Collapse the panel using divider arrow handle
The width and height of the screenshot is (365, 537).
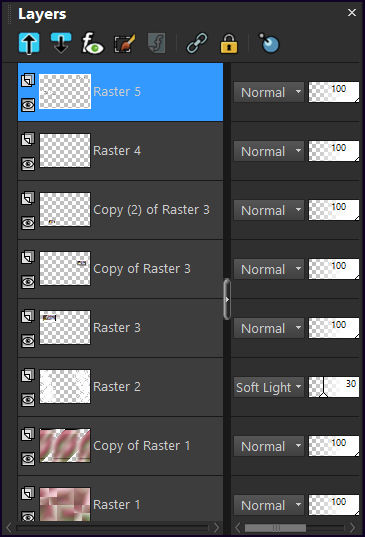click(227, 299)
